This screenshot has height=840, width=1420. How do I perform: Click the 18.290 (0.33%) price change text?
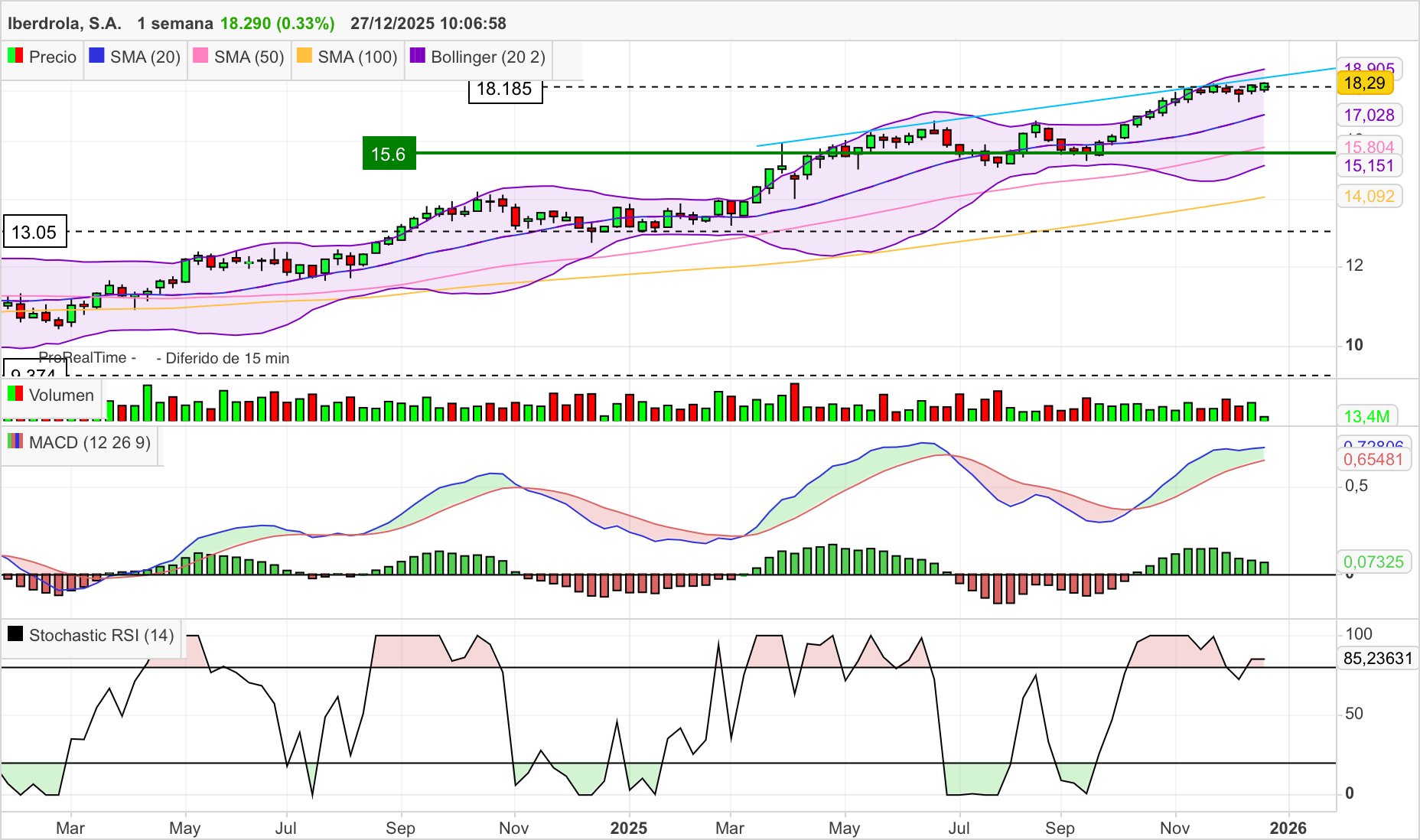point(278,24)
